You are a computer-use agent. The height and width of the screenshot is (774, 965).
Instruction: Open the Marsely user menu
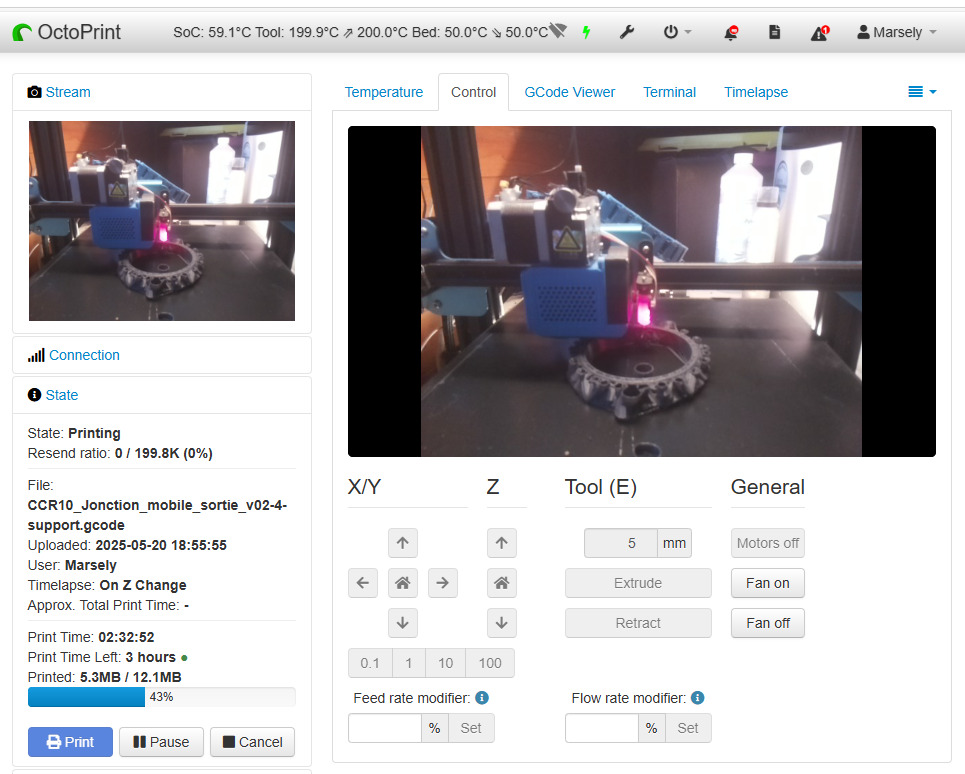point(897,32)
